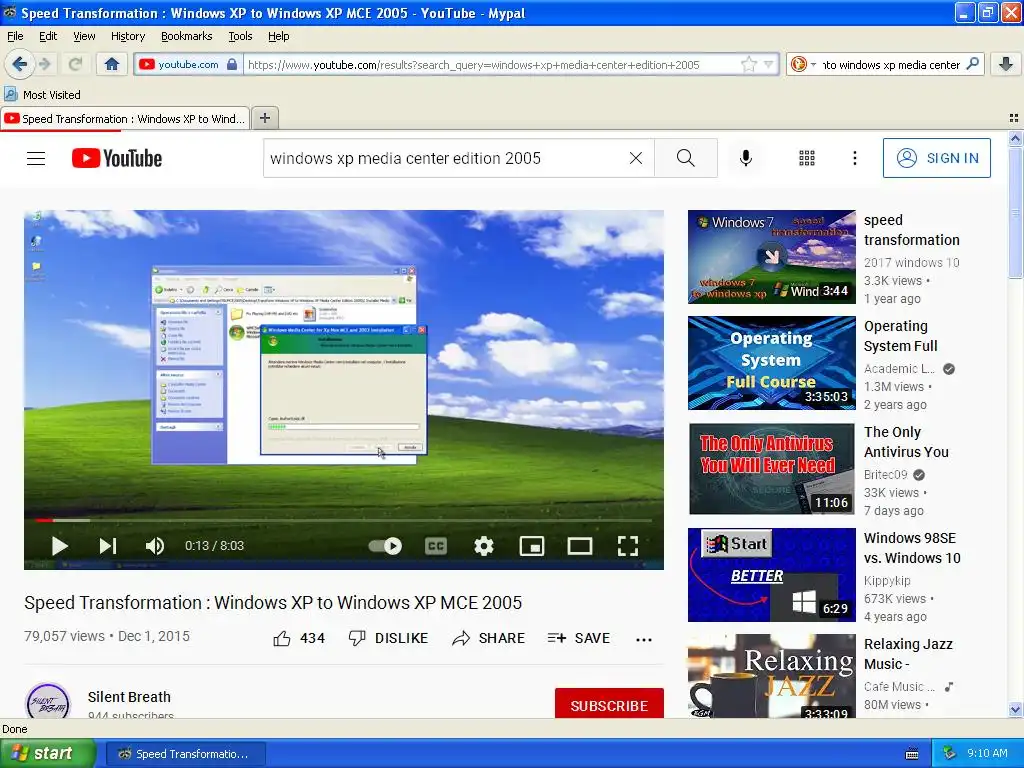Click the padlock site security icon
Screen dimensions: 1024x768
click(x=232, y=64)
